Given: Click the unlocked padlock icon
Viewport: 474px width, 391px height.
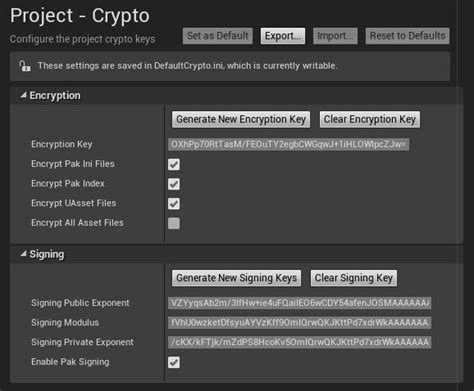Looking at the screenshot, I should click(x=25, y=66).
